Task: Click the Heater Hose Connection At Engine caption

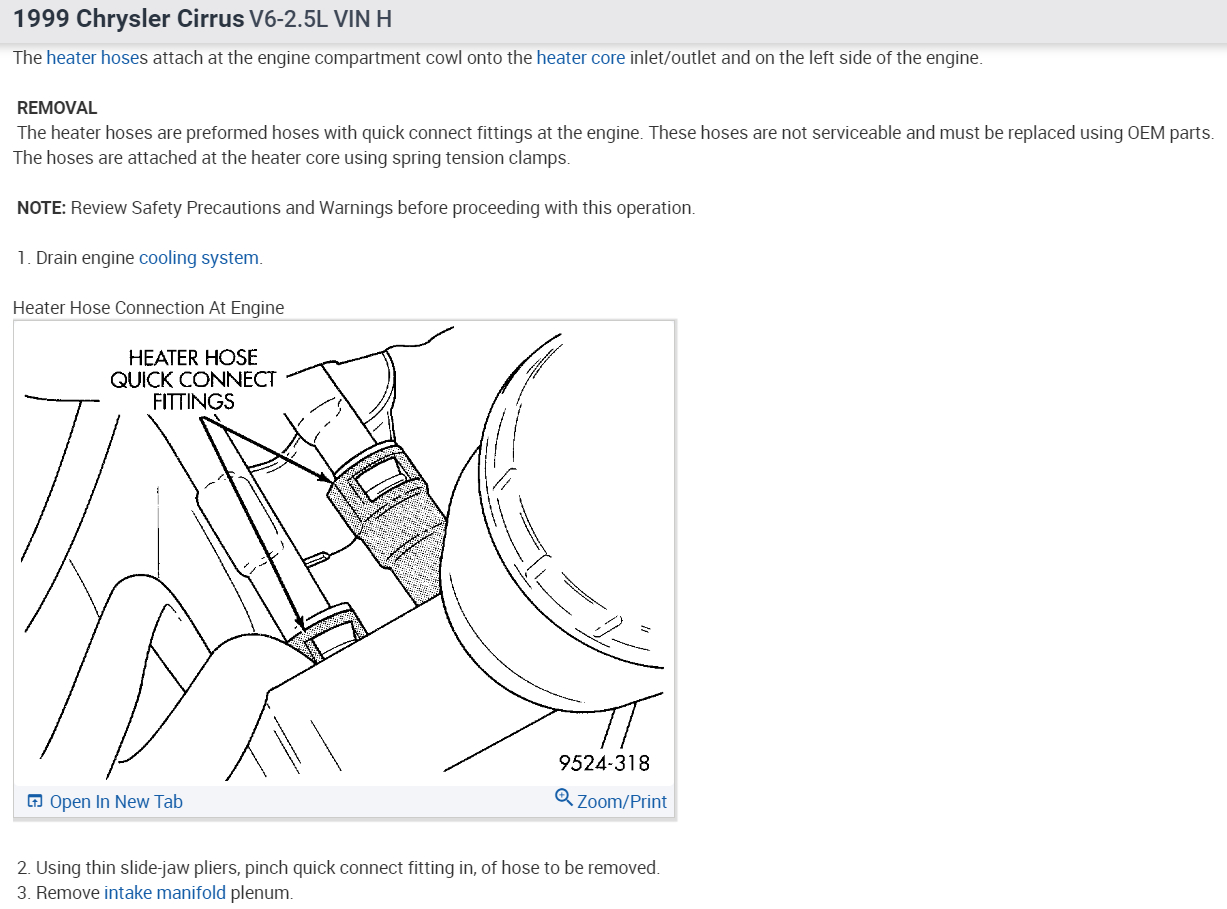Action: (148, 308)
